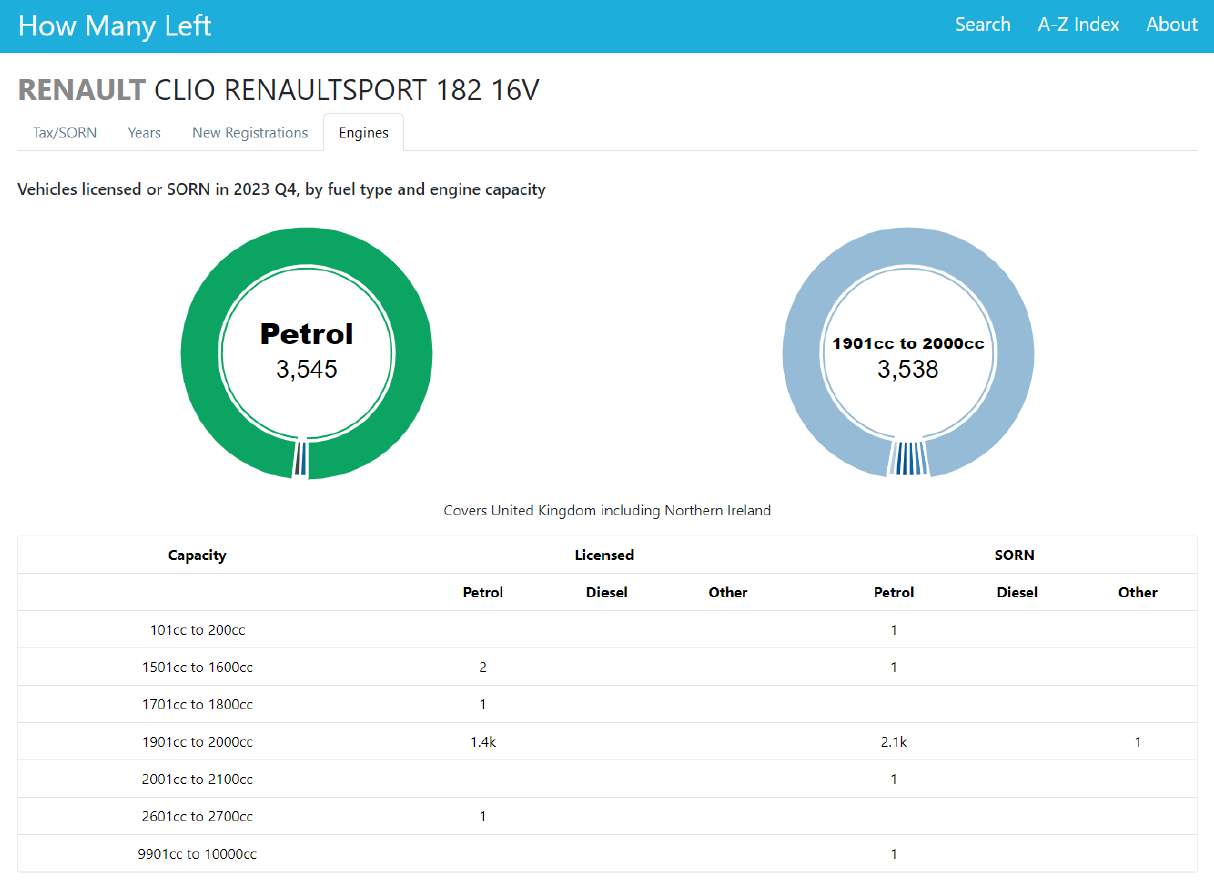The width and height of the screenshot is (1214, 883).
Task: Go to the How Many Left homepage
Action: [x=115, y=26]
